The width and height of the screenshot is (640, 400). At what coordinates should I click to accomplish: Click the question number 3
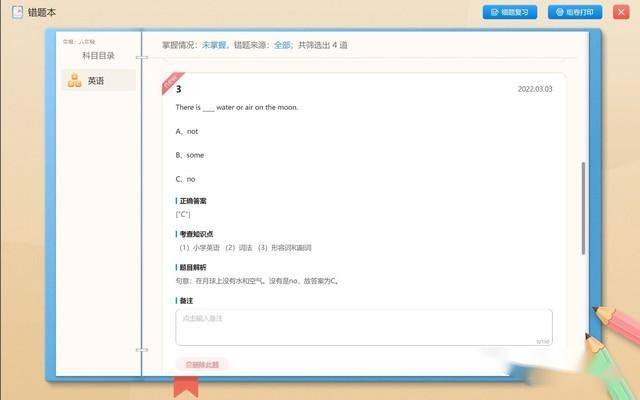178,89
